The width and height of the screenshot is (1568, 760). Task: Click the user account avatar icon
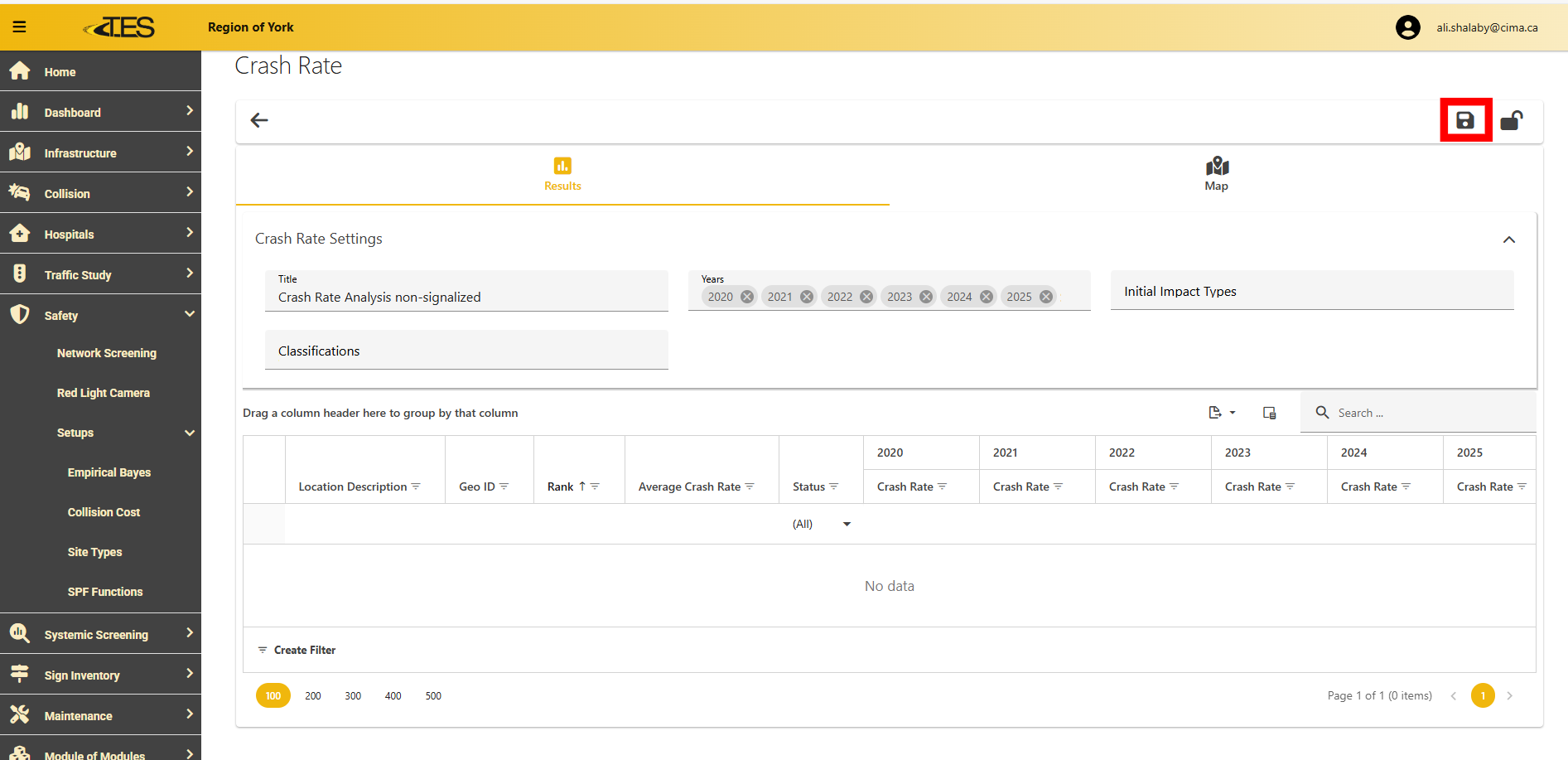click(1407, 27)
